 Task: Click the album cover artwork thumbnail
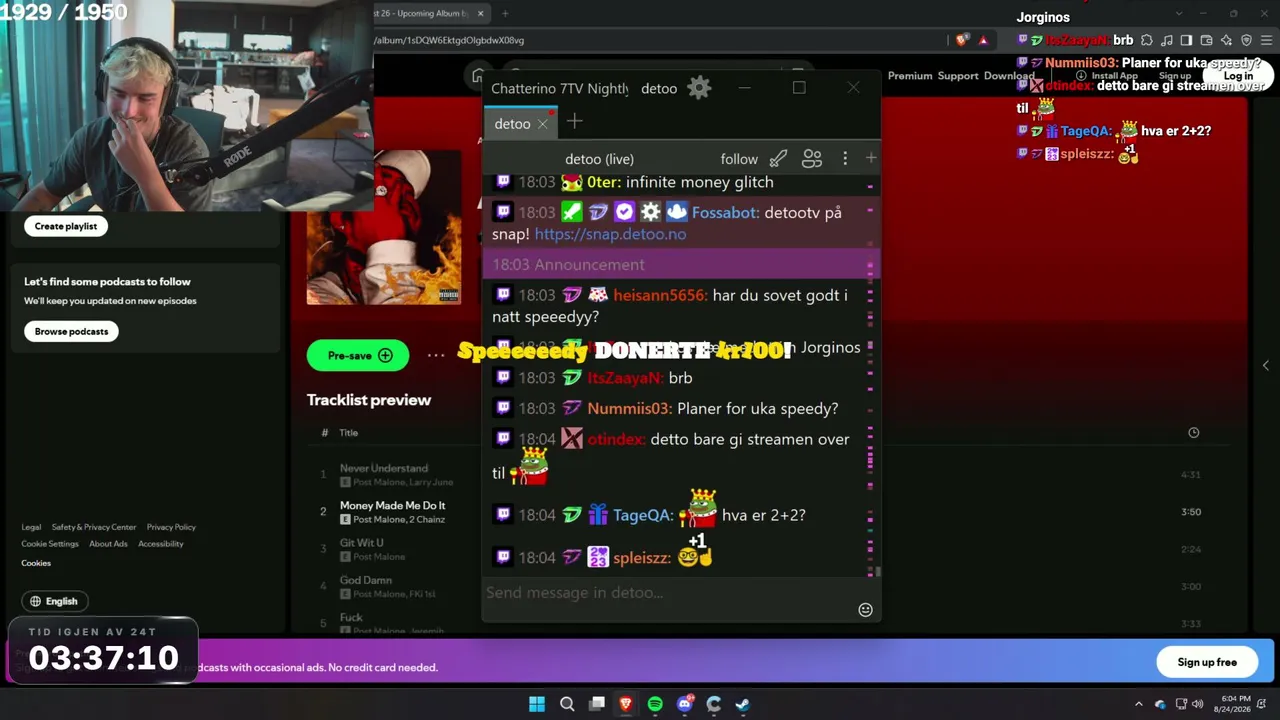384,228
